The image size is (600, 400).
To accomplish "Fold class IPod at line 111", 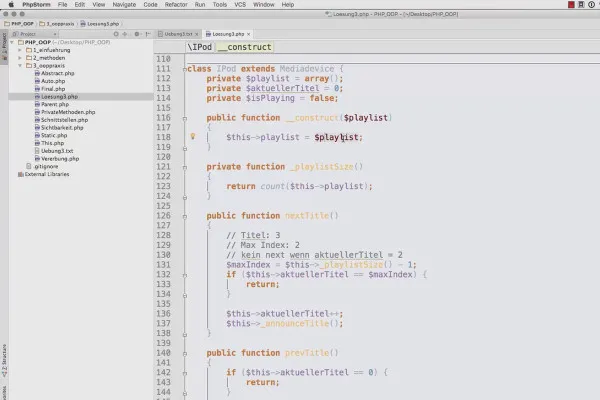I will point(185,69).
